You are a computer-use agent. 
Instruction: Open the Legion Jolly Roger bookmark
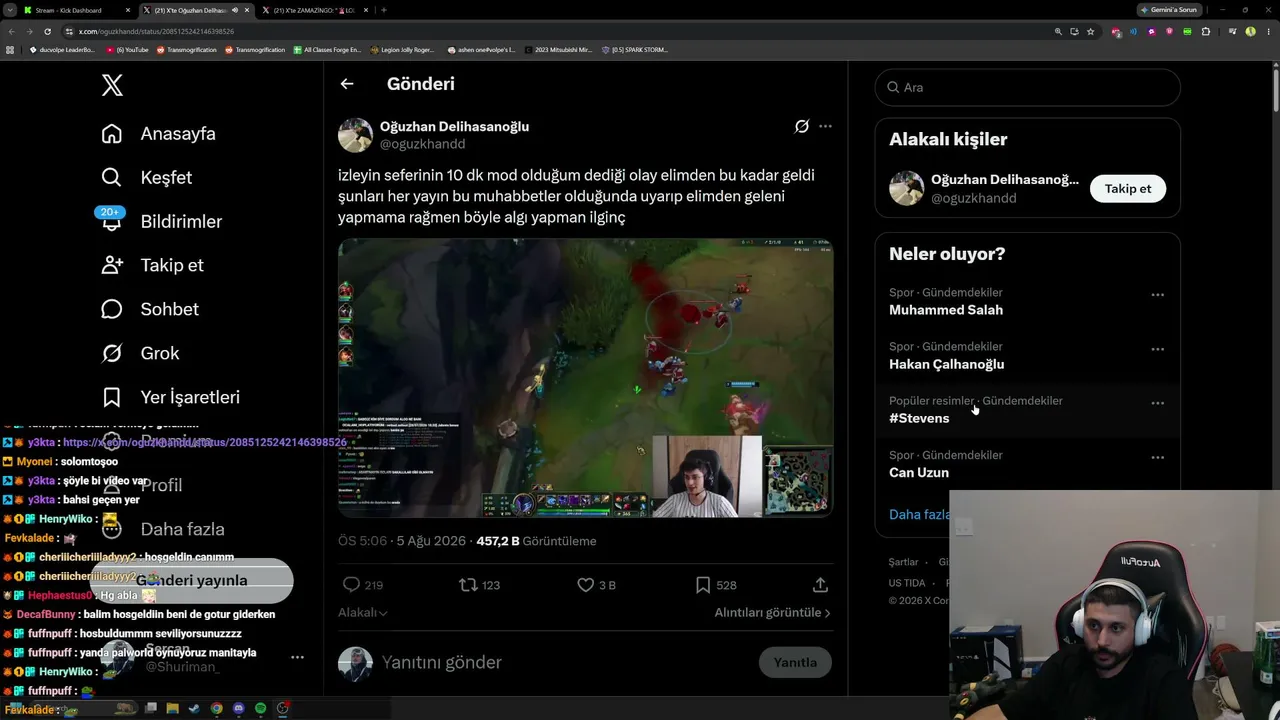[402, 49]
